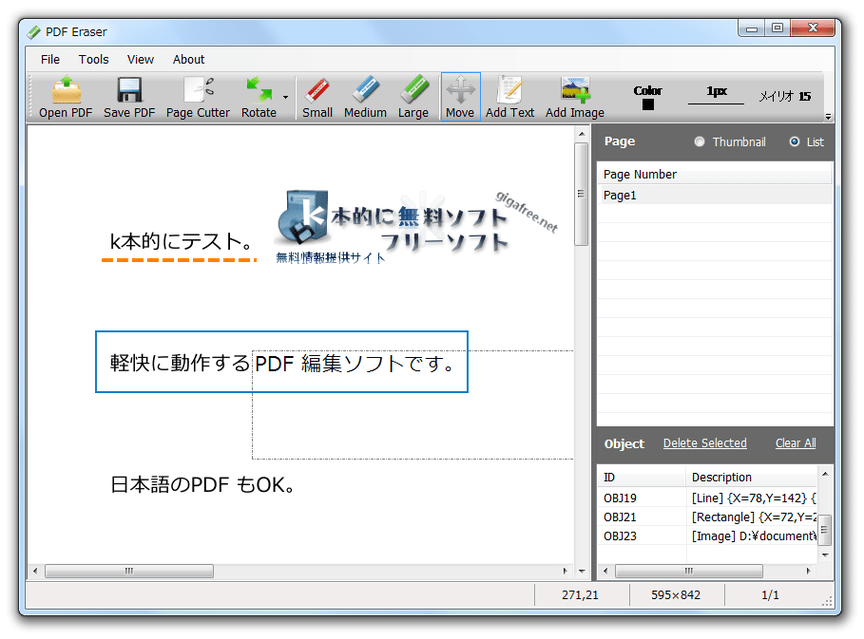Expand the Rotate dropdown arrow
The height and width of the screenshot is (639, 864).
pyautogui.click(x=285, y=98)
